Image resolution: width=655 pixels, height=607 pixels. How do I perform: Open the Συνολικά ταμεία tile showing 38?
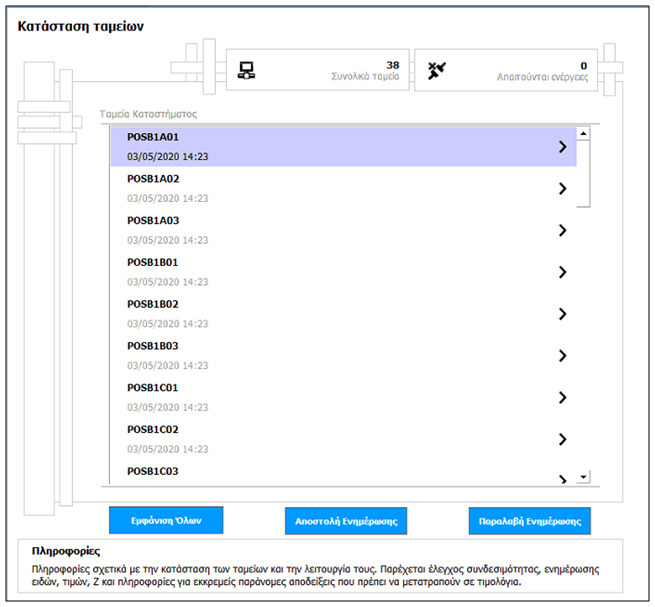click(x=317, y=71)
